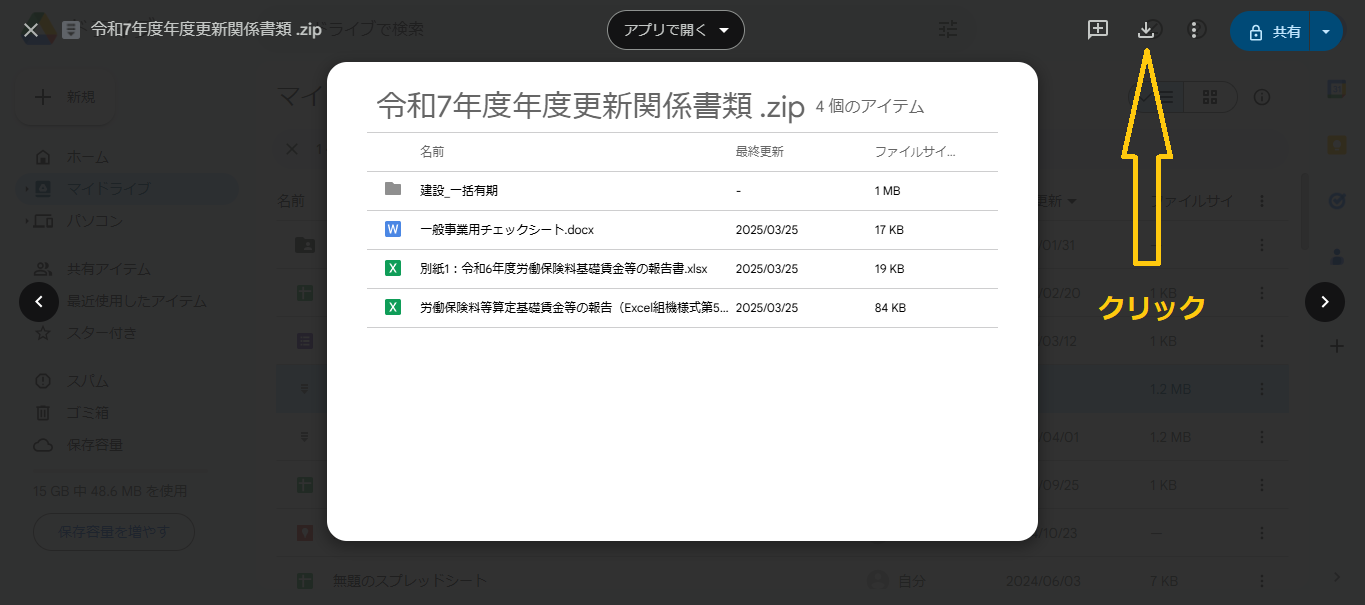Open Google Calendar in the side panel
This screenshot has height=605, width=1365.
click(x=1336, y=89)
